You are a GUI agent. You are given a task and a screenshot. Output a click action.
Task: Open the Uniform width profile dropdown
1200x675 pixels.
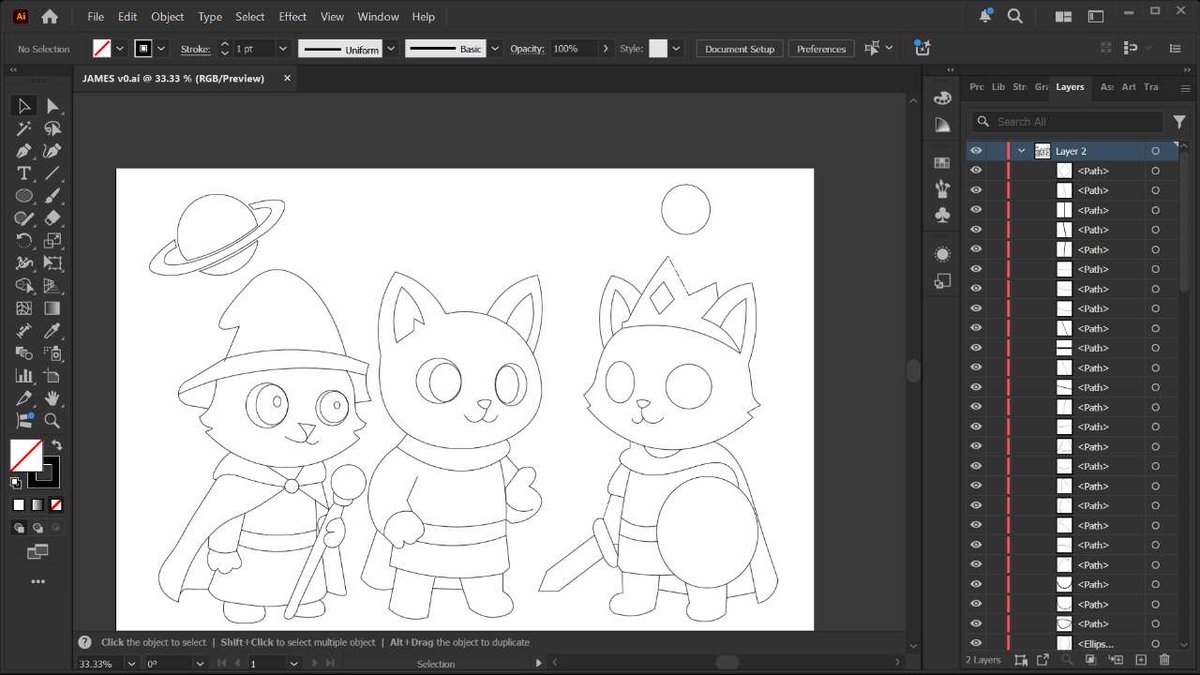[391, 48]
